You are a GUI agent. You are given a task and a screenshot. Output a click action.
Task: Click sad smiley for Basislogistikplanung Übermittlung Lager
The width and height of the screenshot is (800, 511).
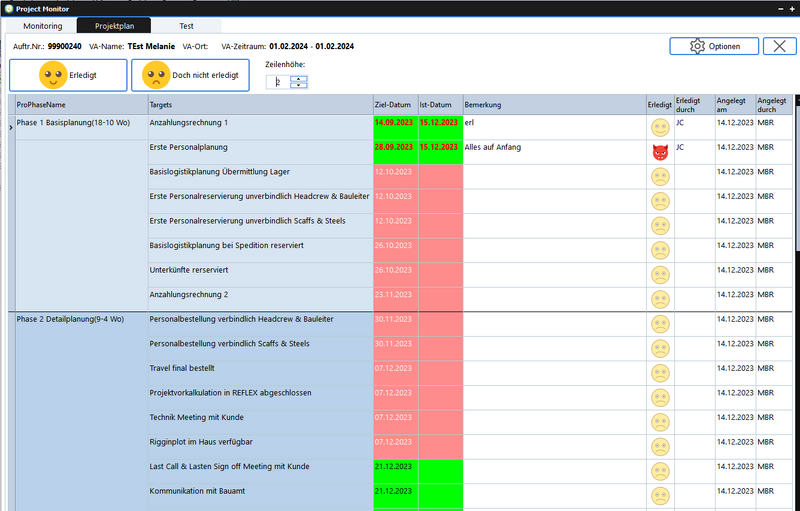[660, 176]
